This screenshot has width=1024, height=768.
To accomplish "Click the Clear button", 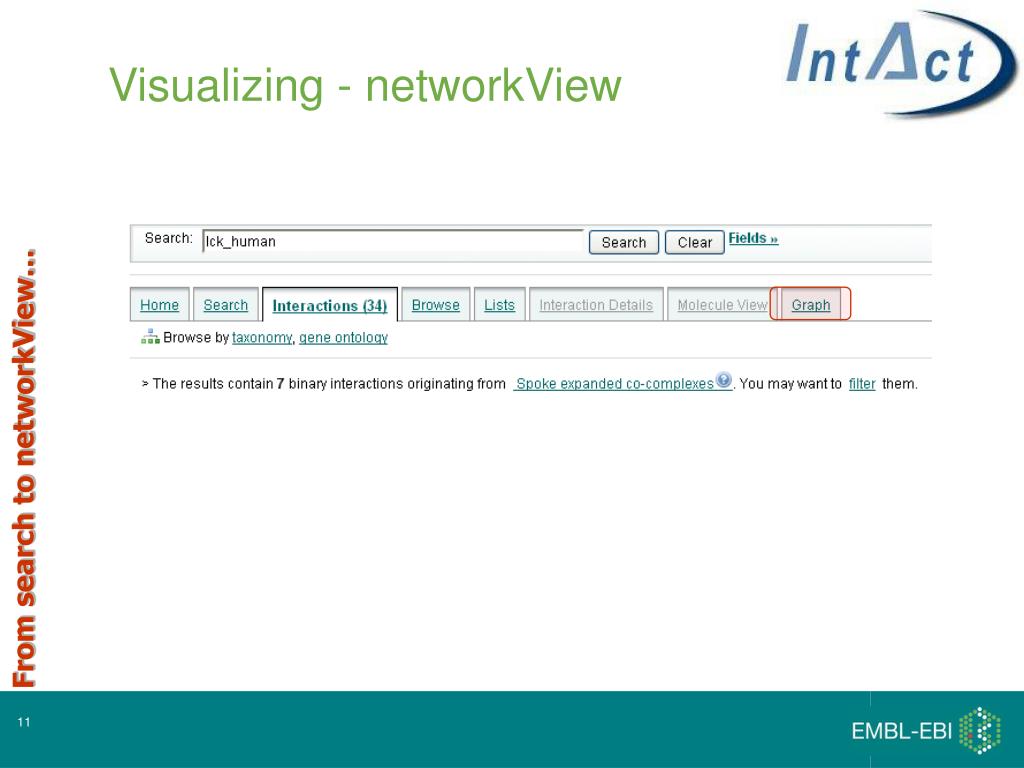I will pos(694,242).
